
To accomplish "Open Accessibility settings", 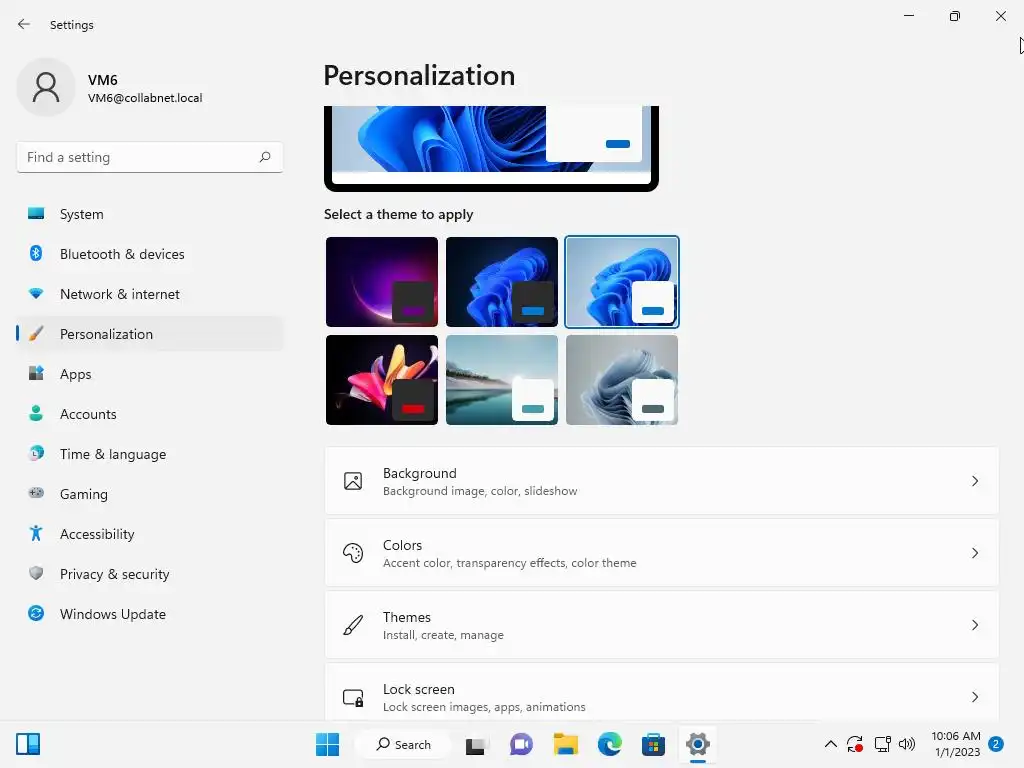I will 150,534.
